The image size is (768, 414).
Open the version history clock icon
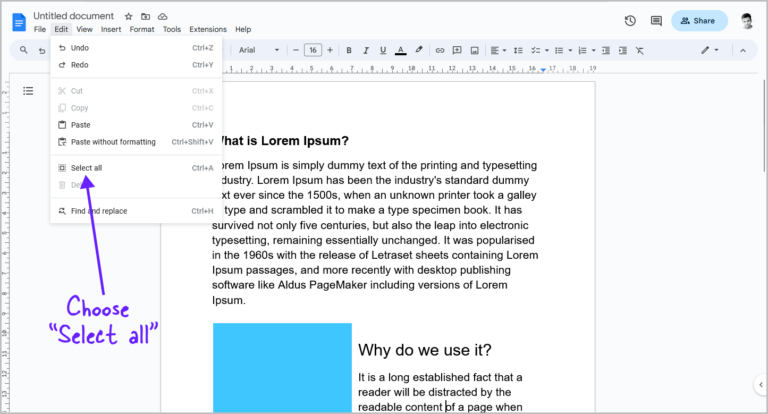(x=630, y=21)
